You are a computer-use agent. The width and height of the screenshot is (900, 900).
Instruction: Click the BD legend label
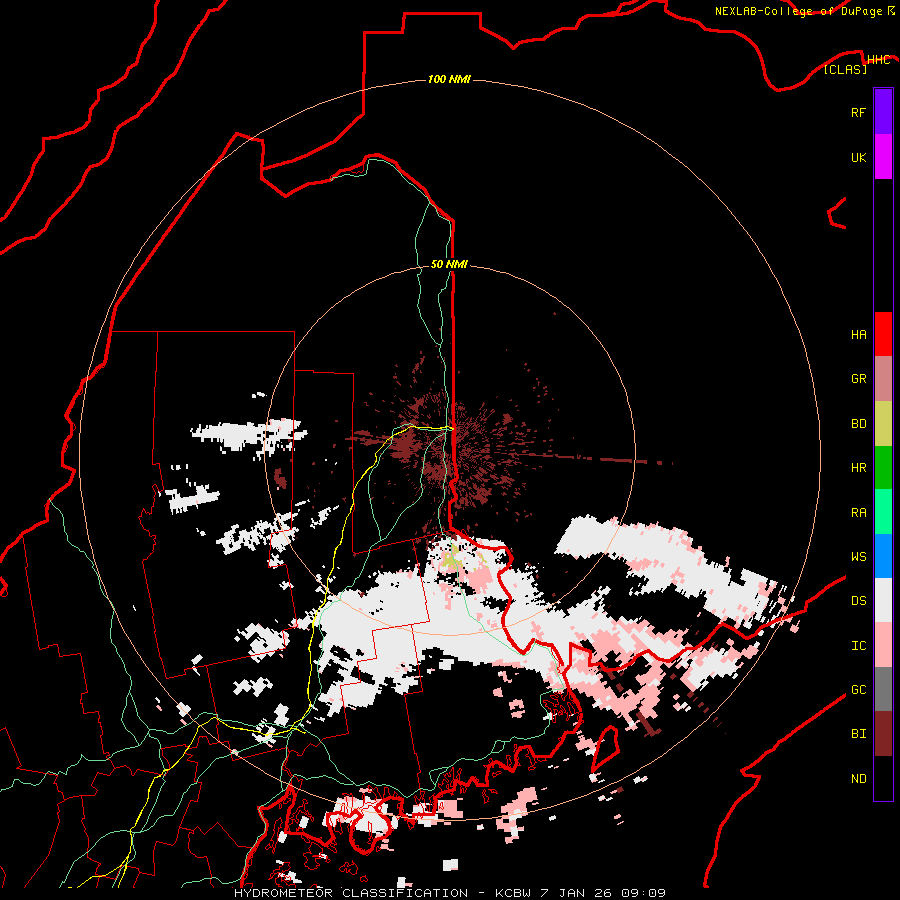pyautogui.click(x=858, y=424)
